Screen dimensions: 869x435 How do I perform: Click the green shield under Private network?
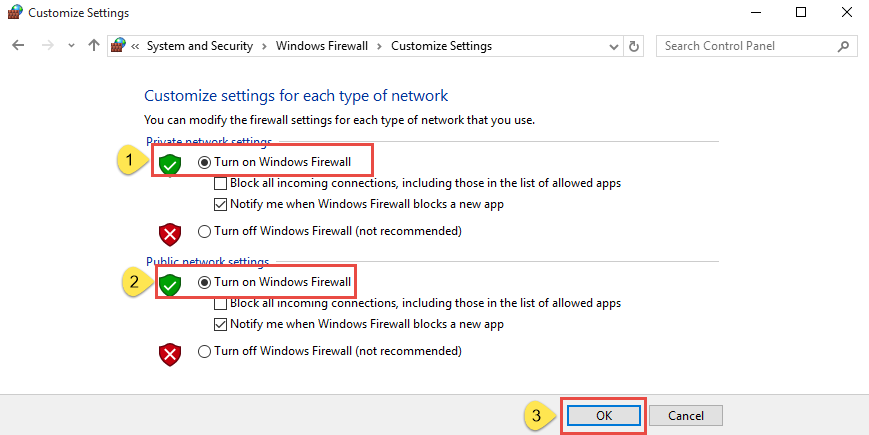point(170,165)
